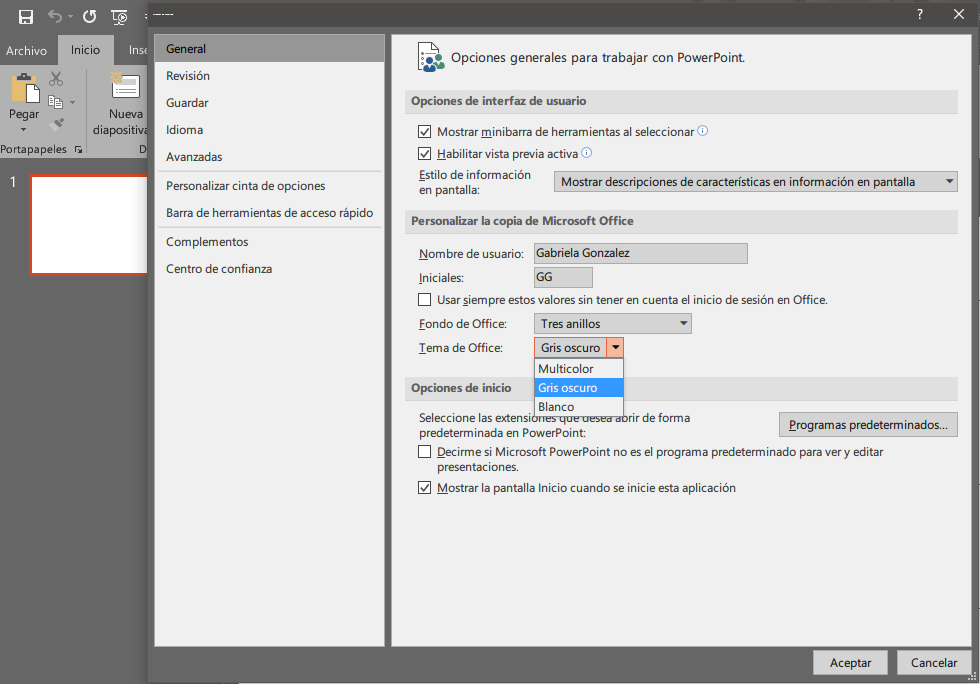Disable Habilitar vista previa activa

click(x=425, y=154)
